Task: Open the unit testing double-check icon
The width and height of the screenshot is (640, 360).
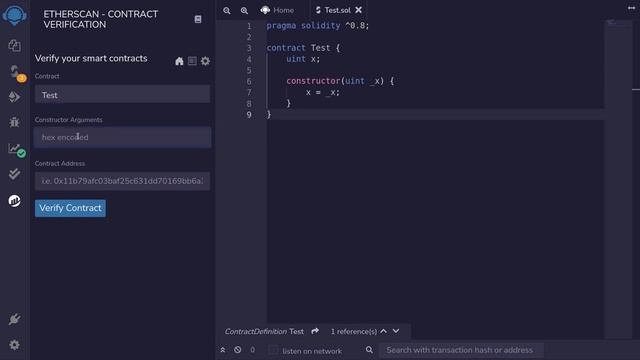Action: (x=14, y=174)
